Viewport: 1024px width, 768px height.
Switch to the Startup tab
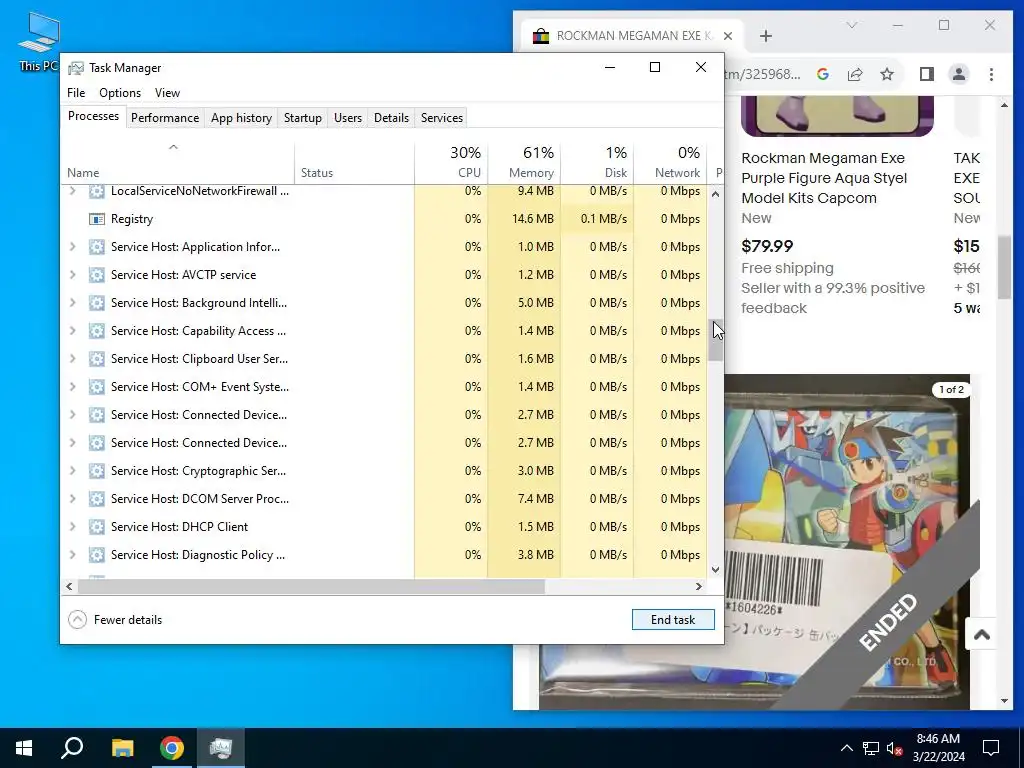(302, 118)
